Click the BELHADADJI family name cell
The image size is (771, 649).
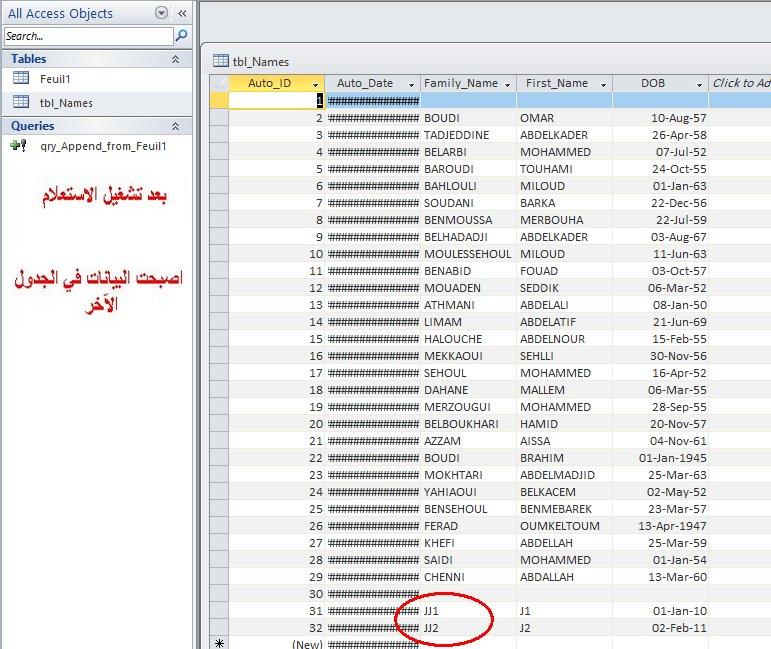click(x=468, y=237)
